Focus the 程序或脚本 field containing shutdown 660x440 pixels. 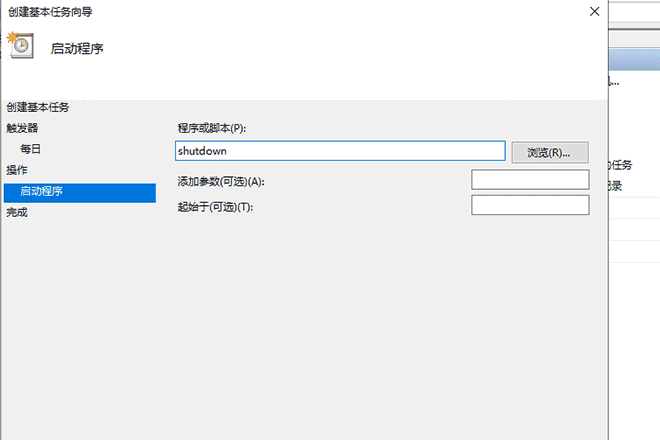[340, 151]
